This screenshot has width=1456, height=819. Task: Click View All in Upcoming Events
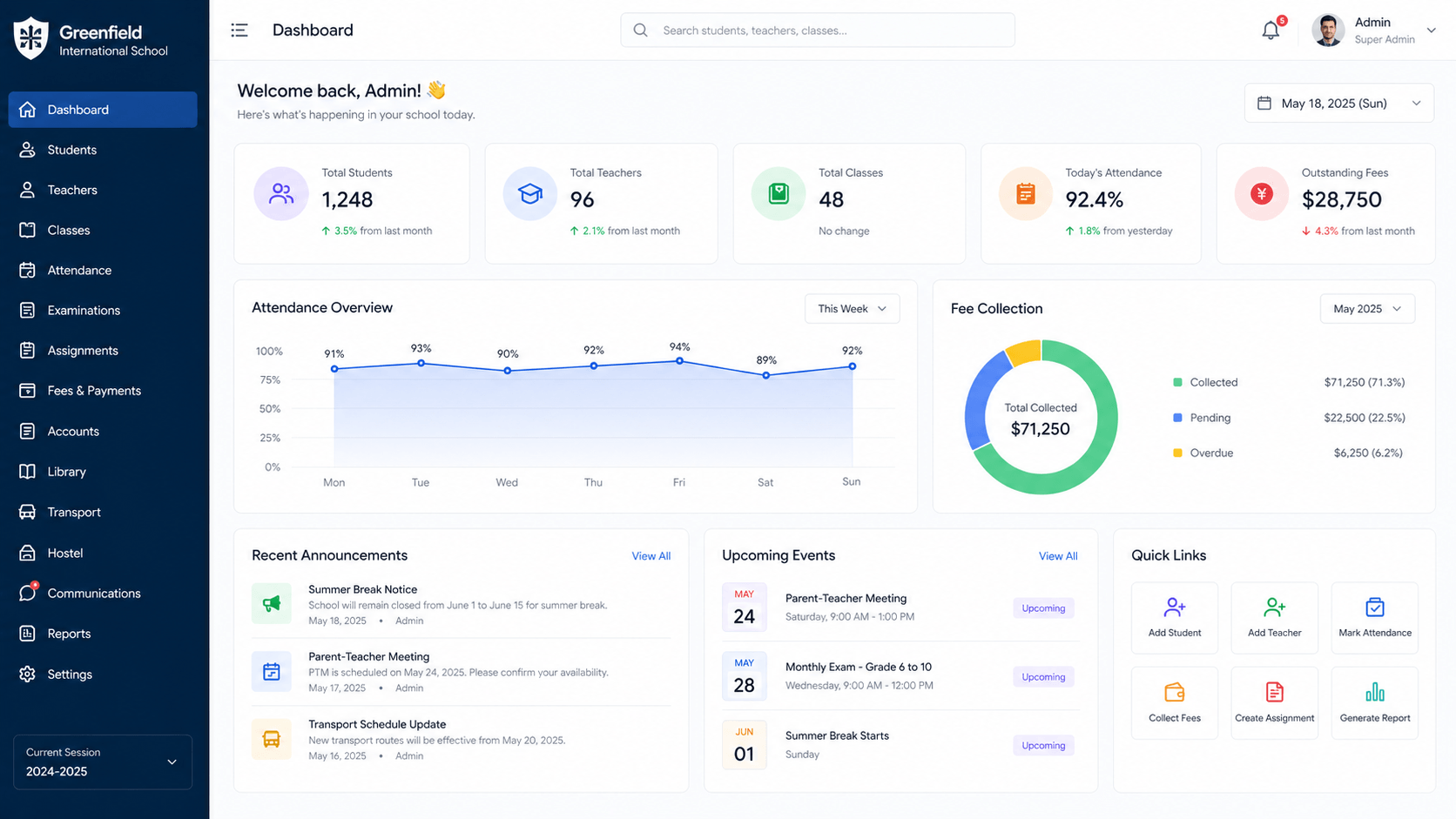coord(1057,556)
